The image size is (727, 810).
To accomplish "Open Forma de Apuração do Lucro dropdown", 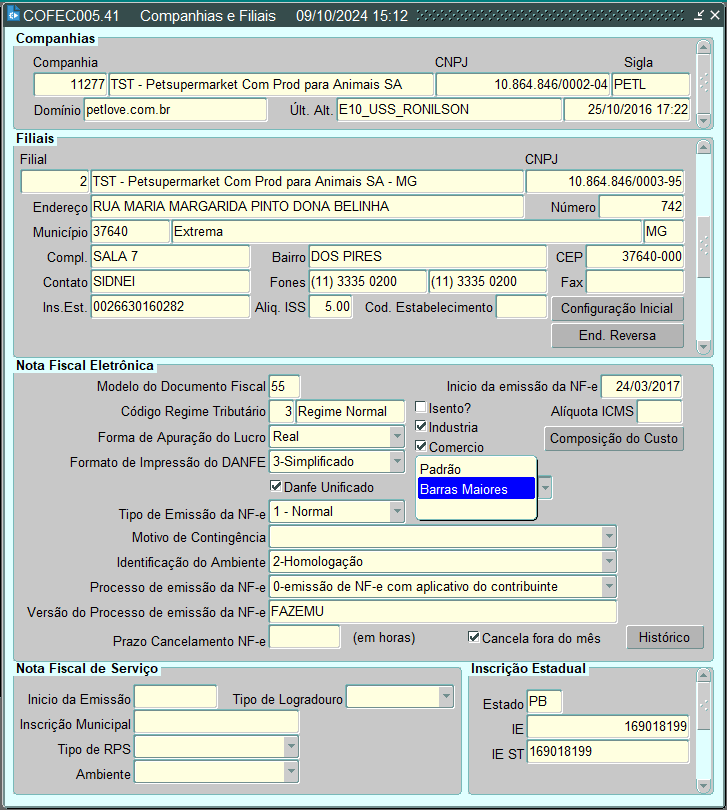I will [x=396, y=437].
